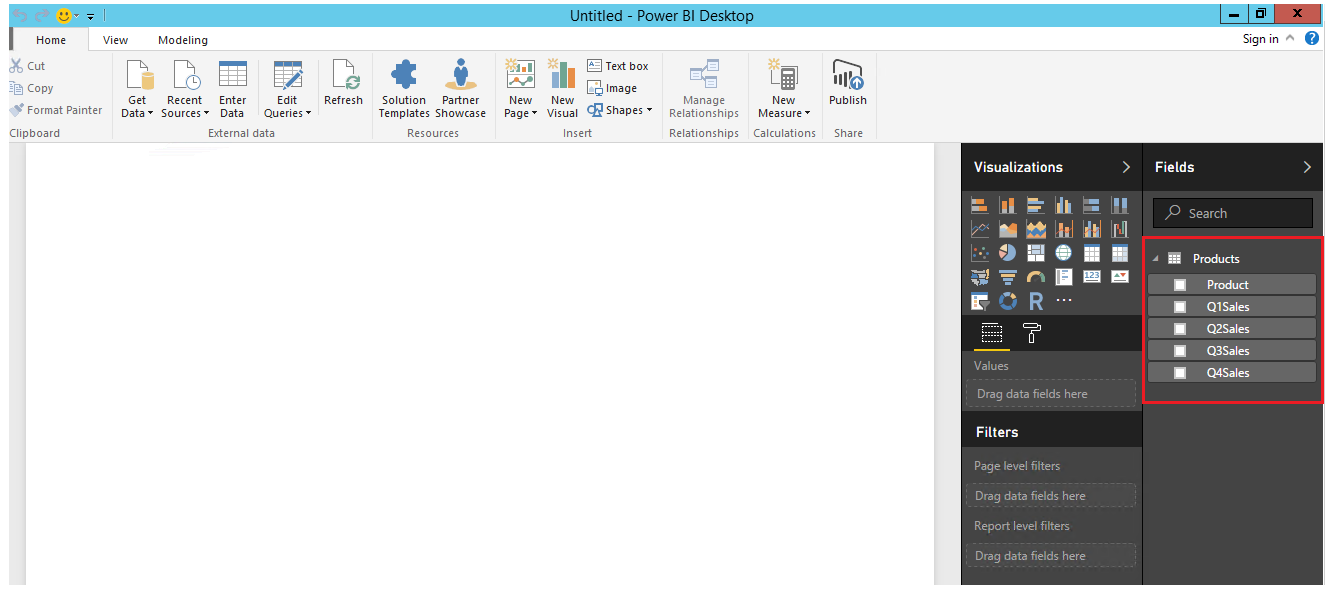Check the Q1Sales field box
The image size is (1332, 595).
pos(1180,307)
